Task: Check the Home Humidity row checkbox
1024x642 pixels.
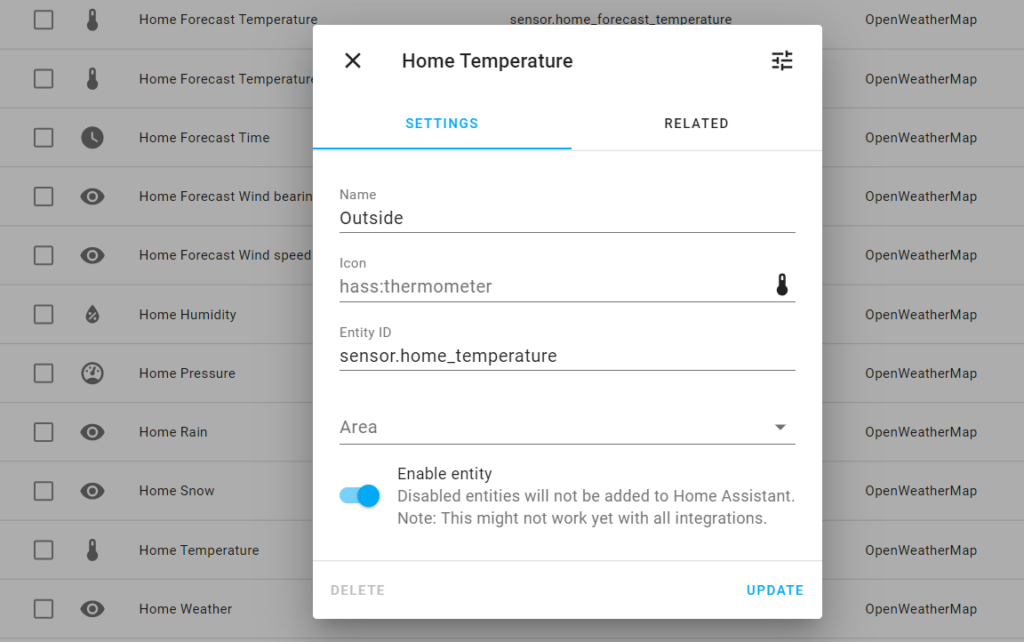Action: pos(43,315)
